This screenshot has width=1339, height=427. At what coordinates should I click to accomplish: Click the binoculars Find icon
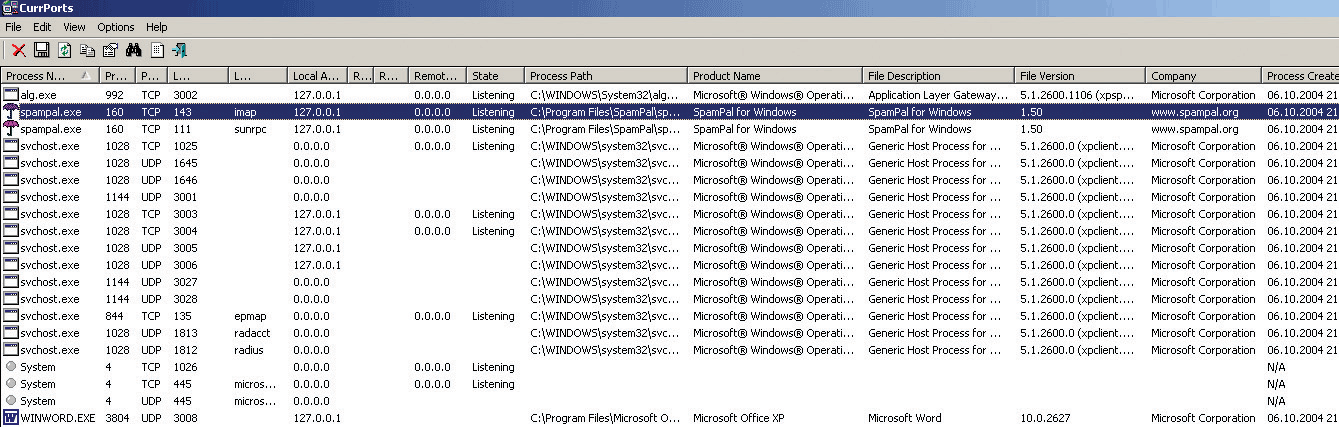pos(134,50)
